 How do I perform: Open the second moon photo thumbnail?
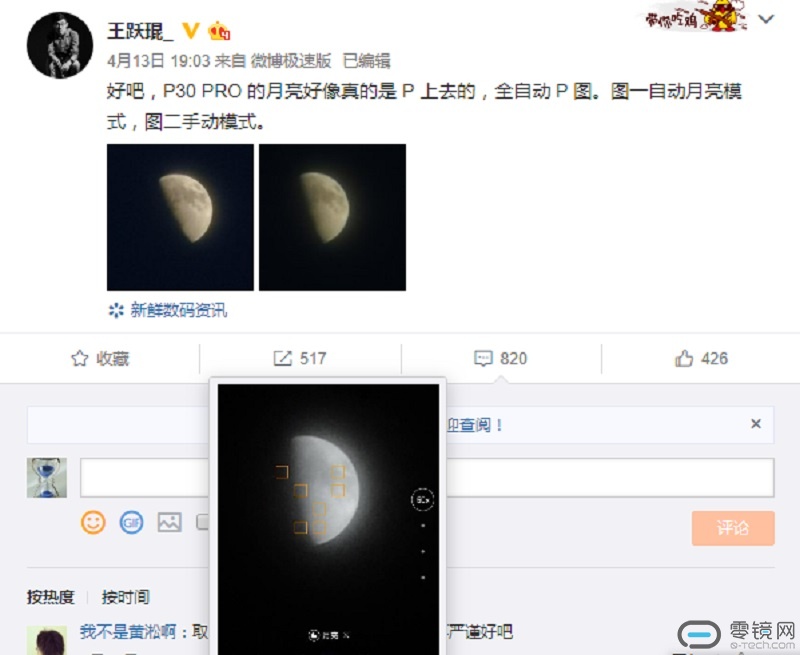click(333, 217)
